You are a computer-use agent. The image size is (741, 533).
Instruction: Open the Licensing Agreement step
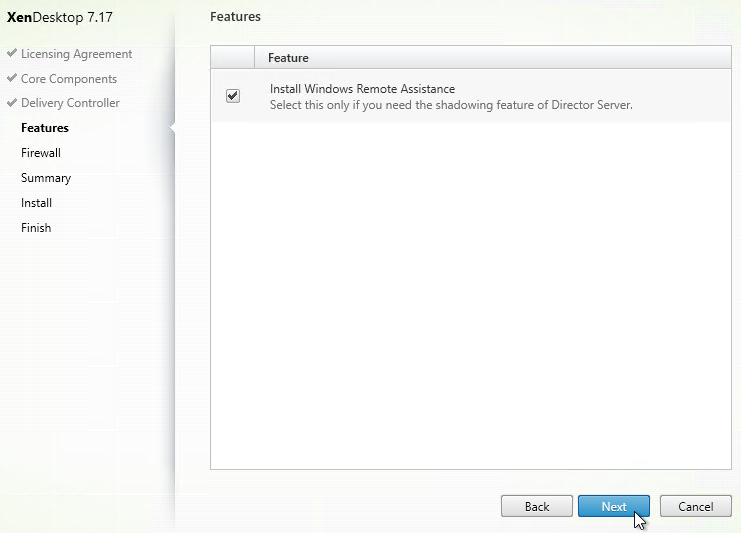77,54
